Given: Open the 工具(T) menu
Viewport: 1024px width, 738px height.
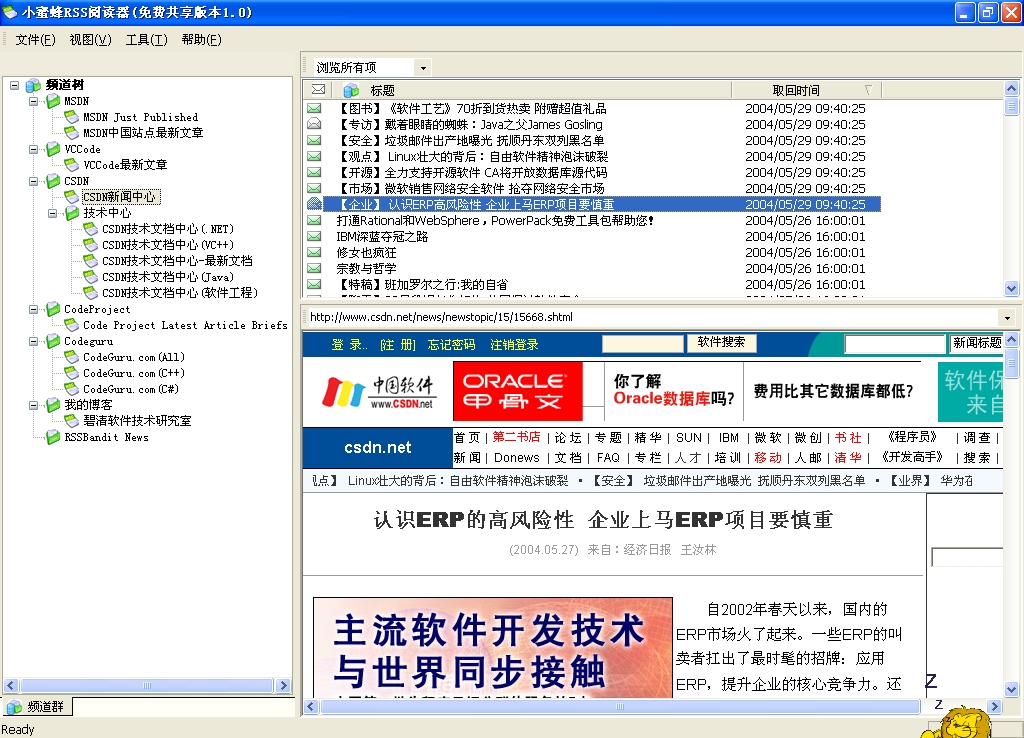Looking at the screenshot, I should (x=146, y=40).
